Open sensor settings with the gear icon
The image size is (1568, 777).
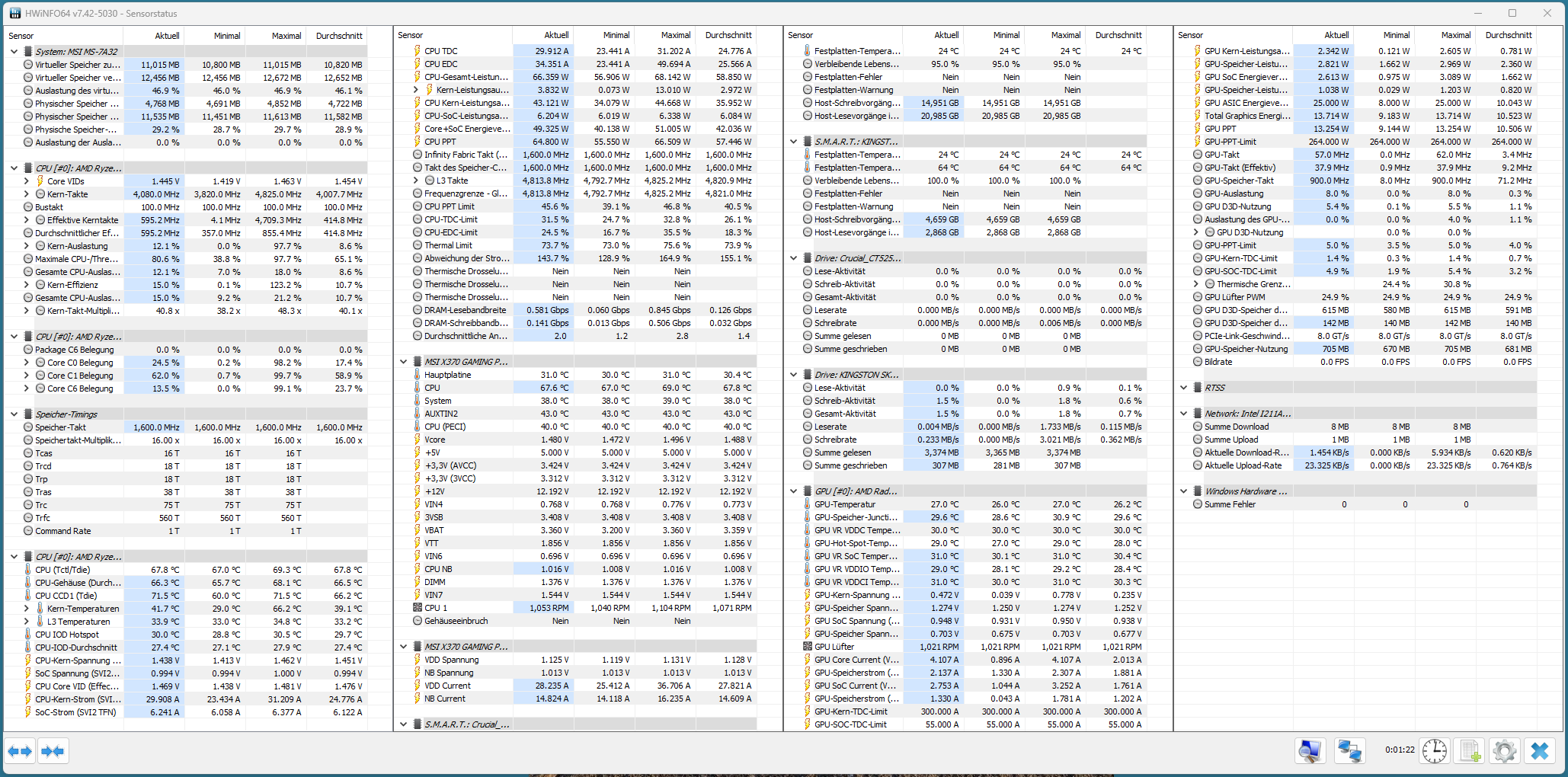[1505, 751]
